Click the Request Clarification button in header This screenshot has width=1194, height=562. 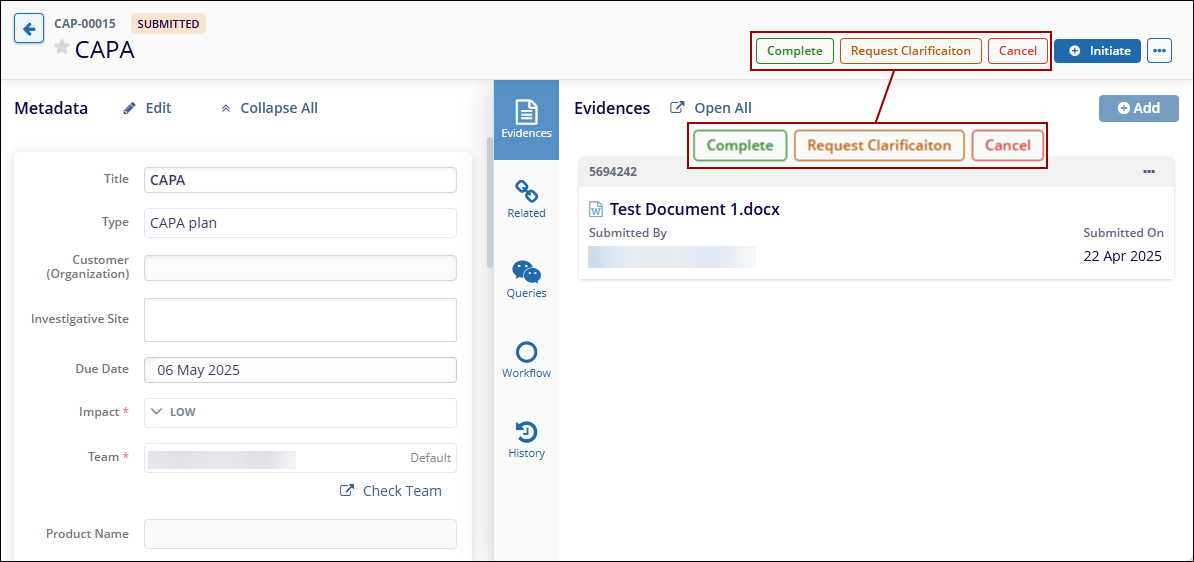(x=910, y=51)
